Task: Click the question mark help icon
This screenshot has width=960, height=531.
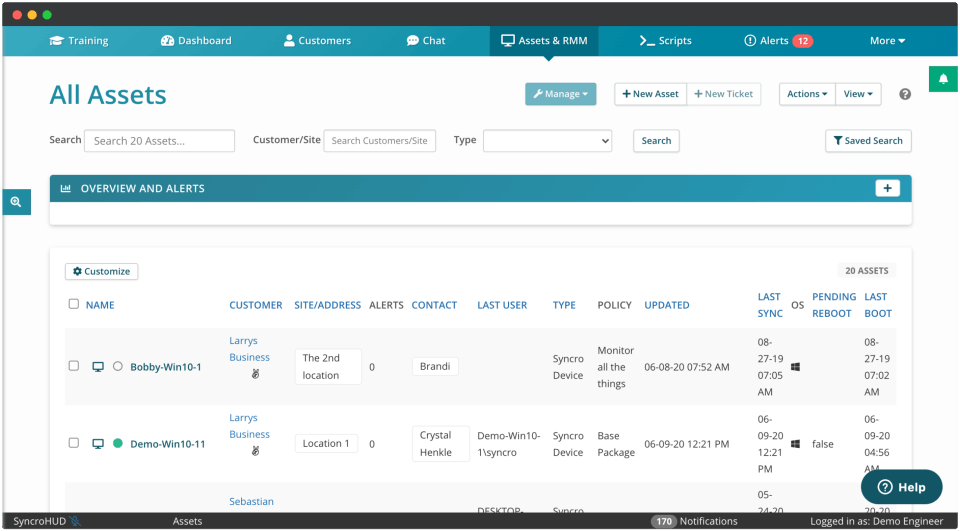Action: pos(905,94)
